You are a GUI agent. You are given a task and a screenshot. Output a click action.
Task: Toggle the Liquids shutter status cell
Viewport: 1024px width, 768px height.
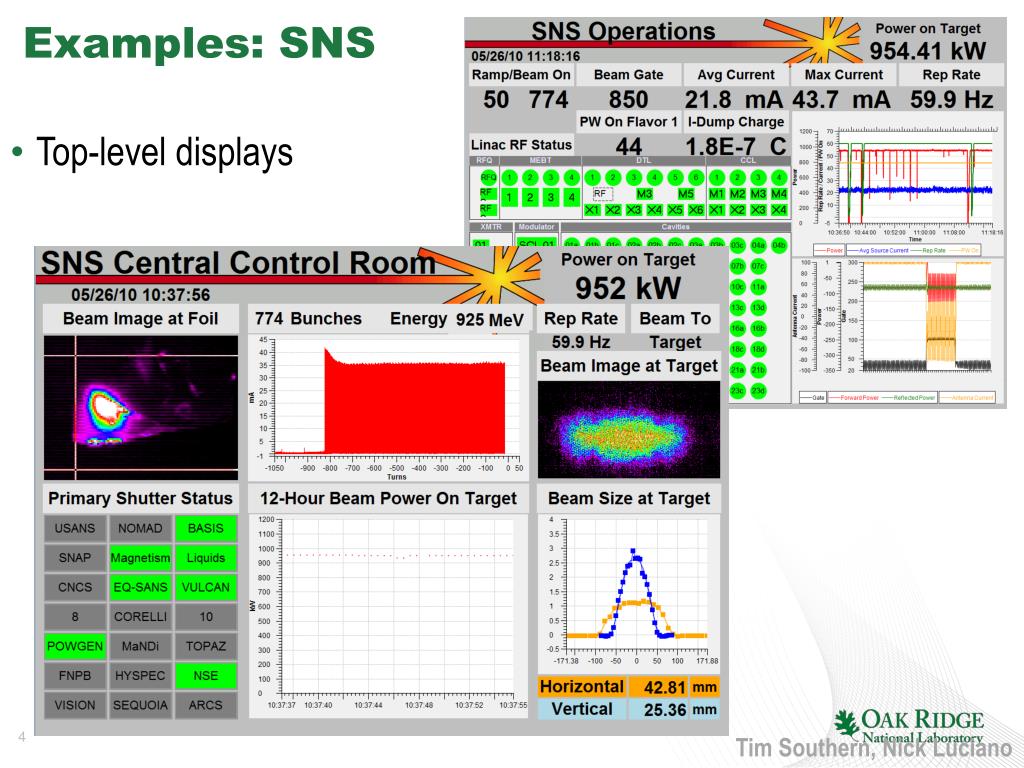pos(206,558)
